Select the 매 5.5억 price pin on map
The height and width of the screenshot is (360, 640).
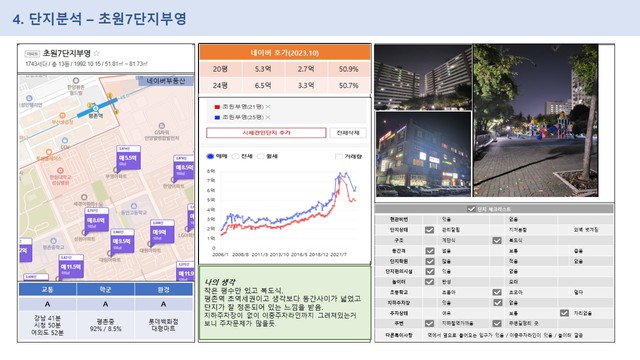[x=128, y=158]
